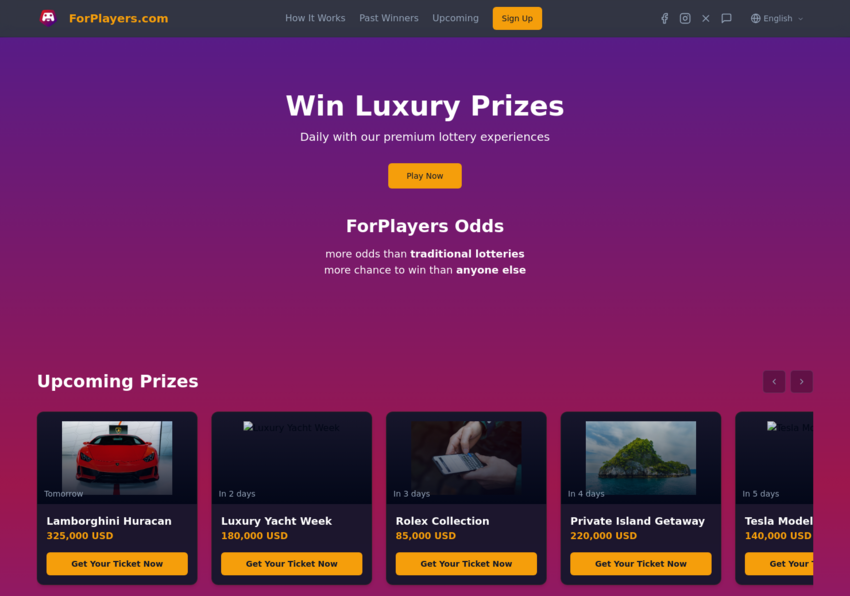Get ticket for Lamborghini Huracan

117,563
